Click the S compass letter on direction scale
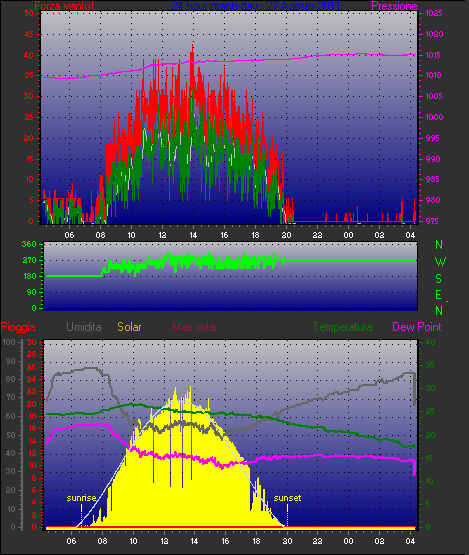The height and width of the screenshot is (555, 469). (439, 279)
